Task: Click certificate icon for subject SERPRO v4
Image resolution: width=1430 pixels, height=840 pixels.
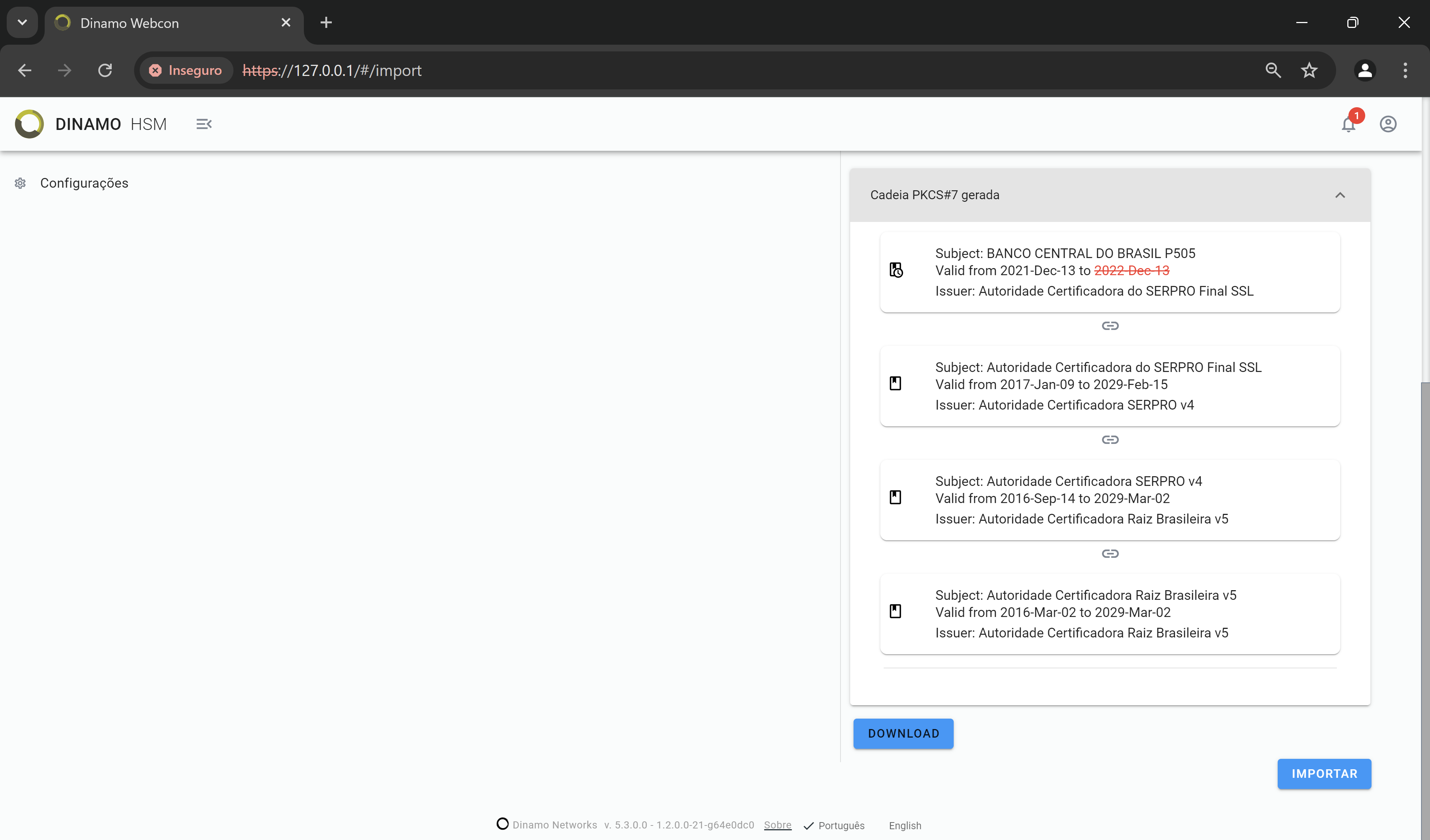Action: pos(896,497)
